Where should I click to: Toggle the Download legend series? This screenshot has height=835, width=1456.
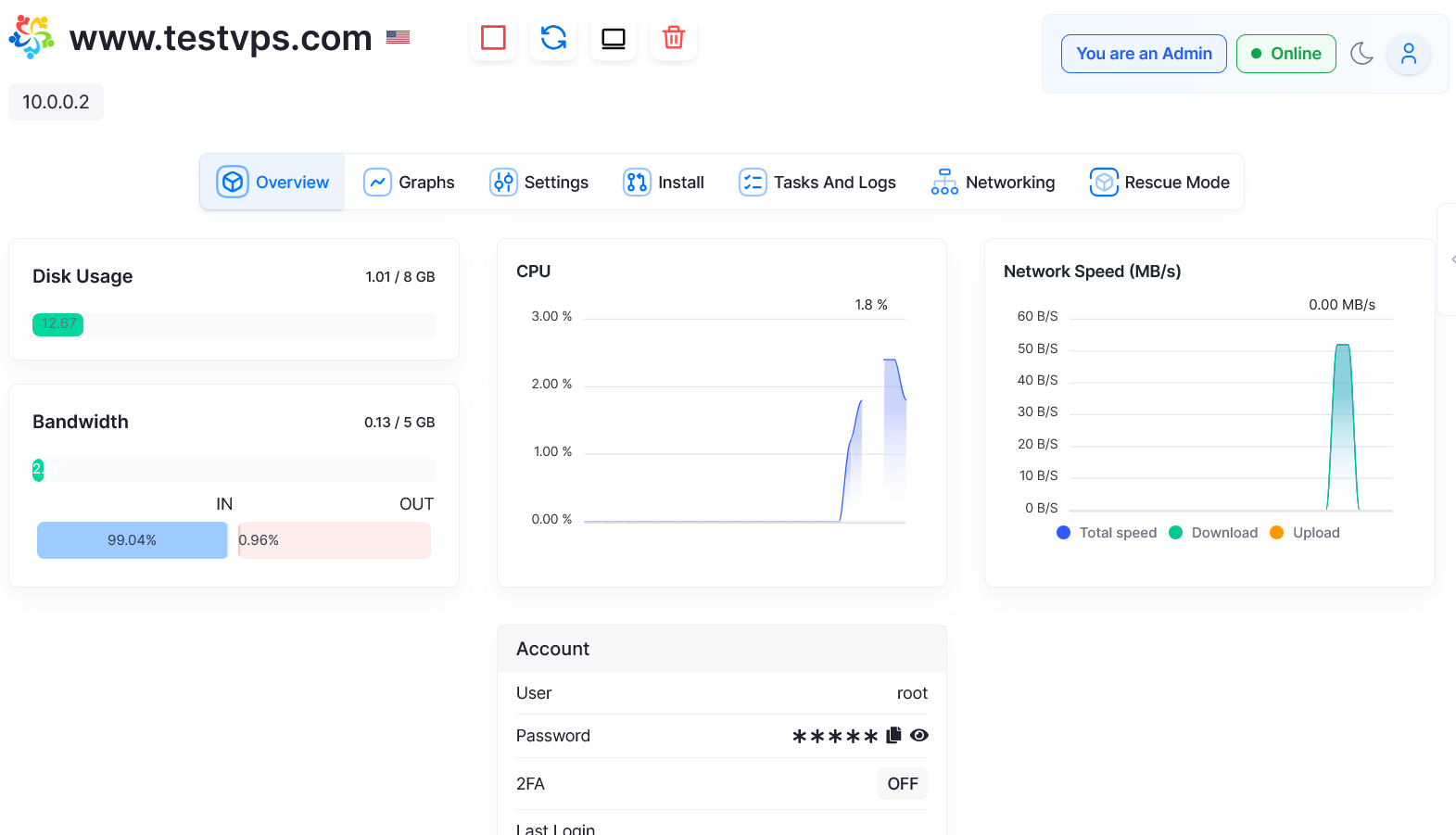[x=1213, y=533]
